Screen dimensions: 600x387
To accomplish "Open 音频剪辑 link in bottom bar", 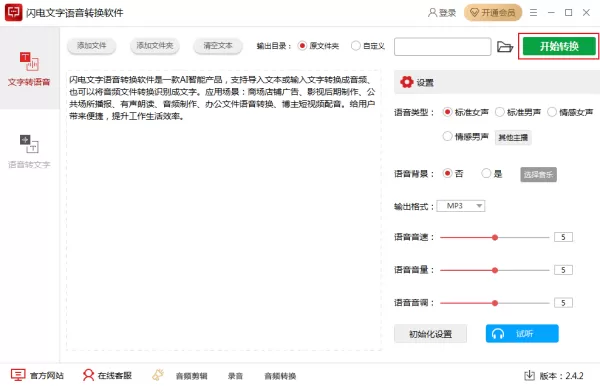I will coord(191,376).
